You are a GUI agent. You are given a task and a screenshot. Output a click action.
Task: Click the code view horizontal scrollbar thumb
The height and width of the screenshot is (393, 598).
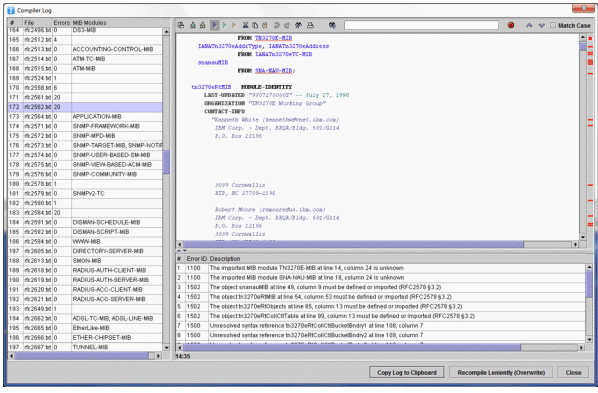[x=354, y=244]
